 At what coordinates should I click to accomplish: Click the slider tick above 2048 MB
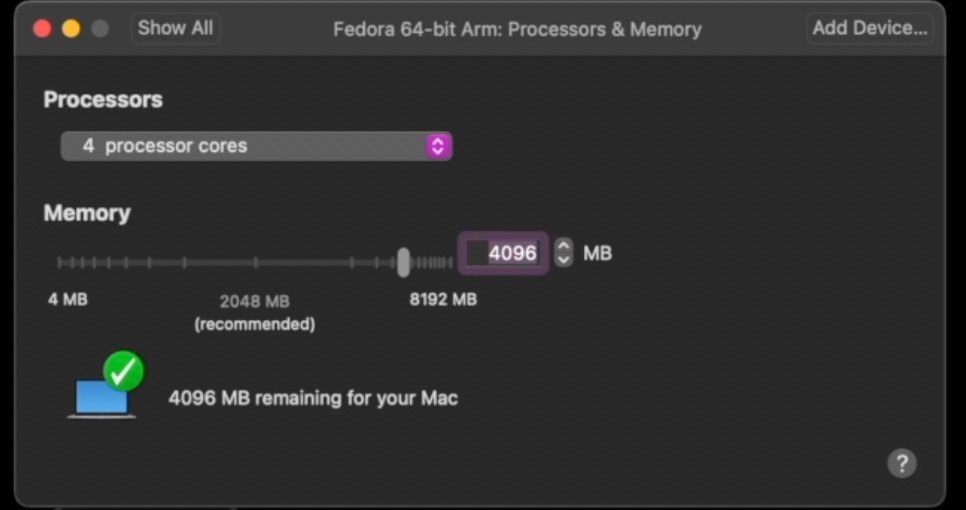[x=255, y=263]
